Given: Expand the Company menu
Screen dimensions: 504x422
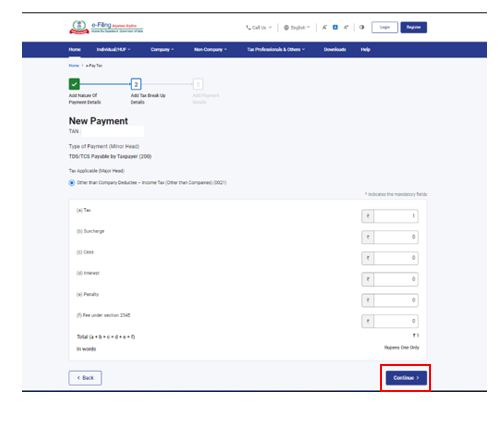Looking at the screenshot, I should [x=162, y=49].
